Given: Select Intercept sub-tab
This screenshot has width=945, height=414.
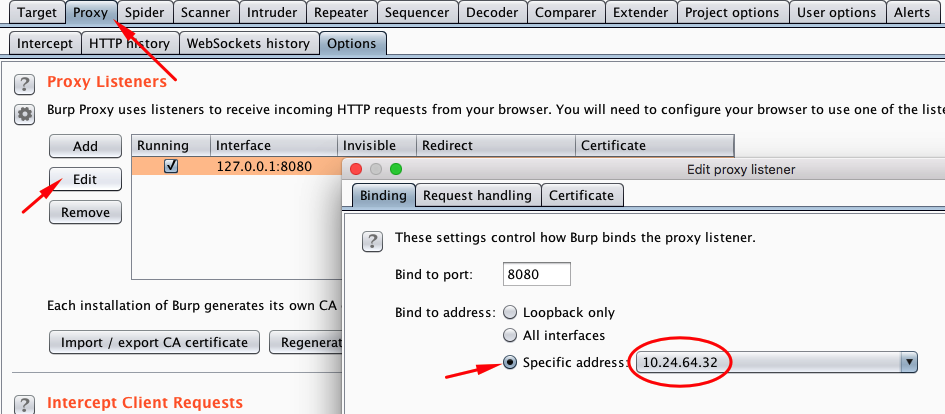Looking at the screenshot, I should click(45, 43).
